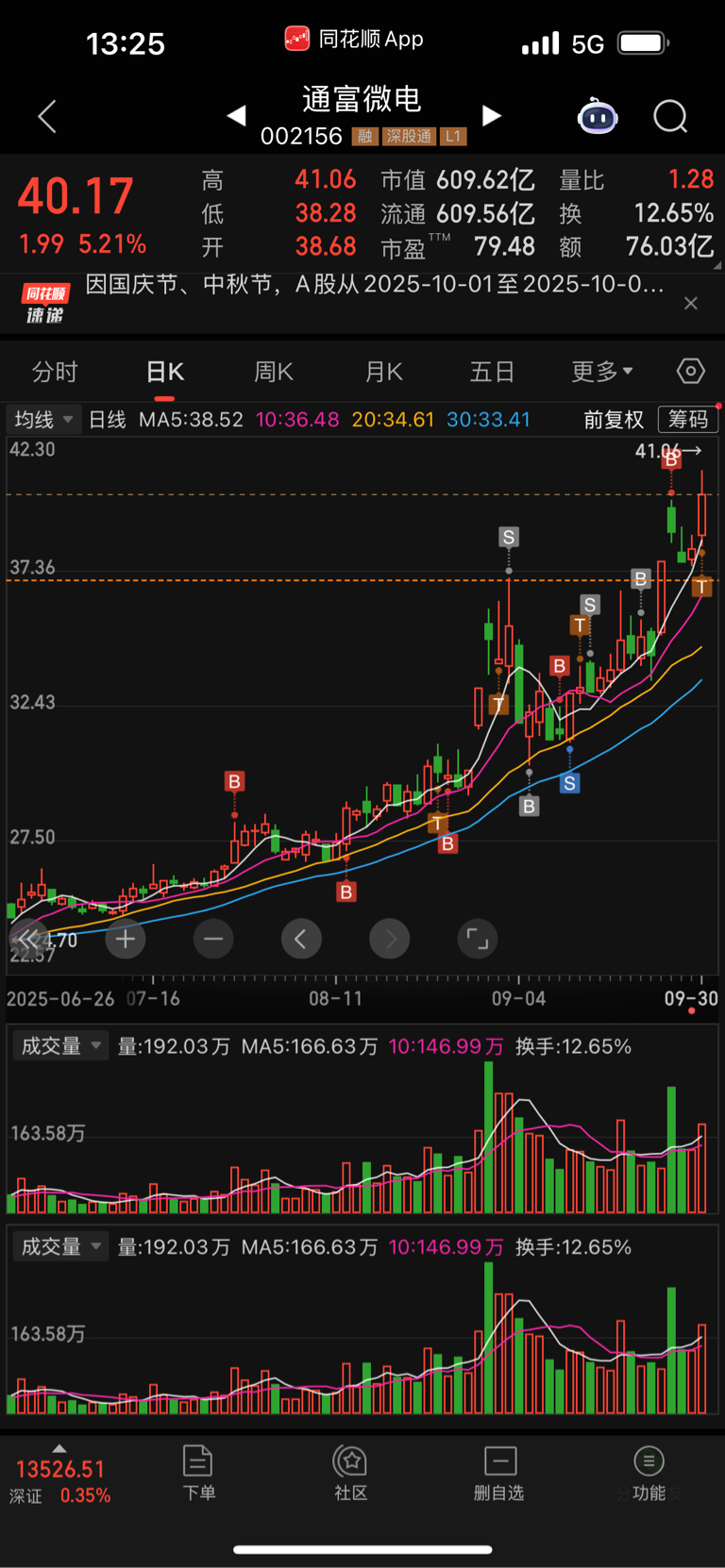Tap the L1 data level tag
725x1568 pixels.
click(x=453, y=137)
